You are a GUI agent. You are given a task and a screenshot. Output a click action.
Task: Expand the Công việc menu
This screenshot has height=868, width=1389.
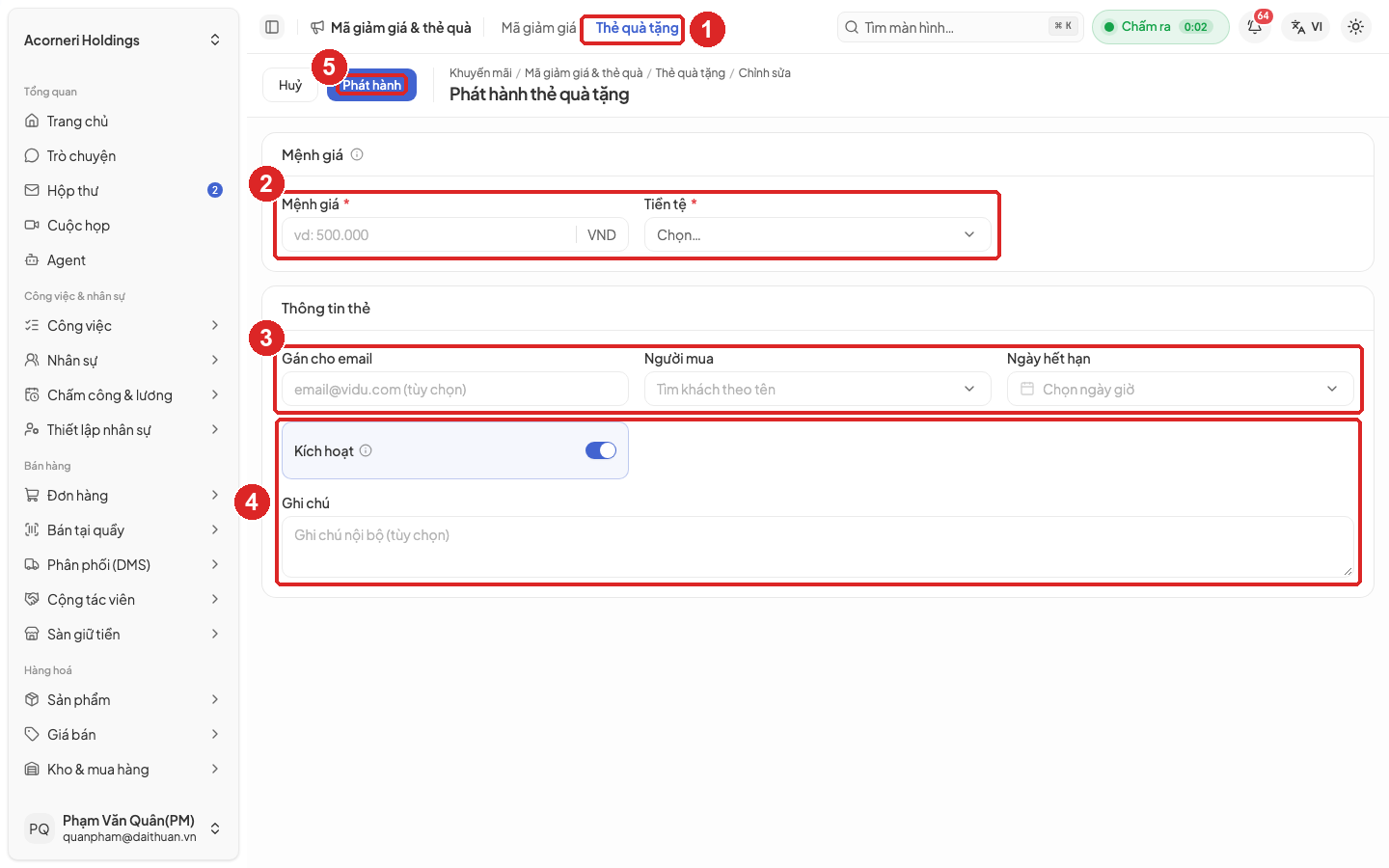(123, 326)
